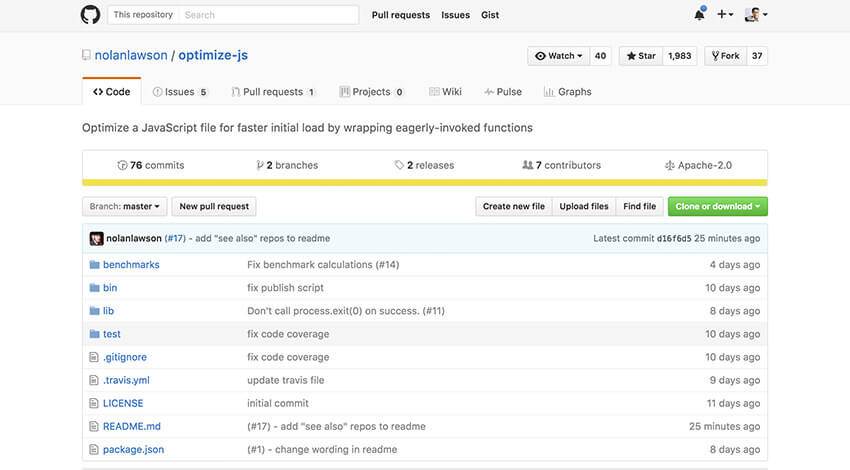Open Pull requests in top navigation
Screen dimensions: 850x470
[401, 15]
